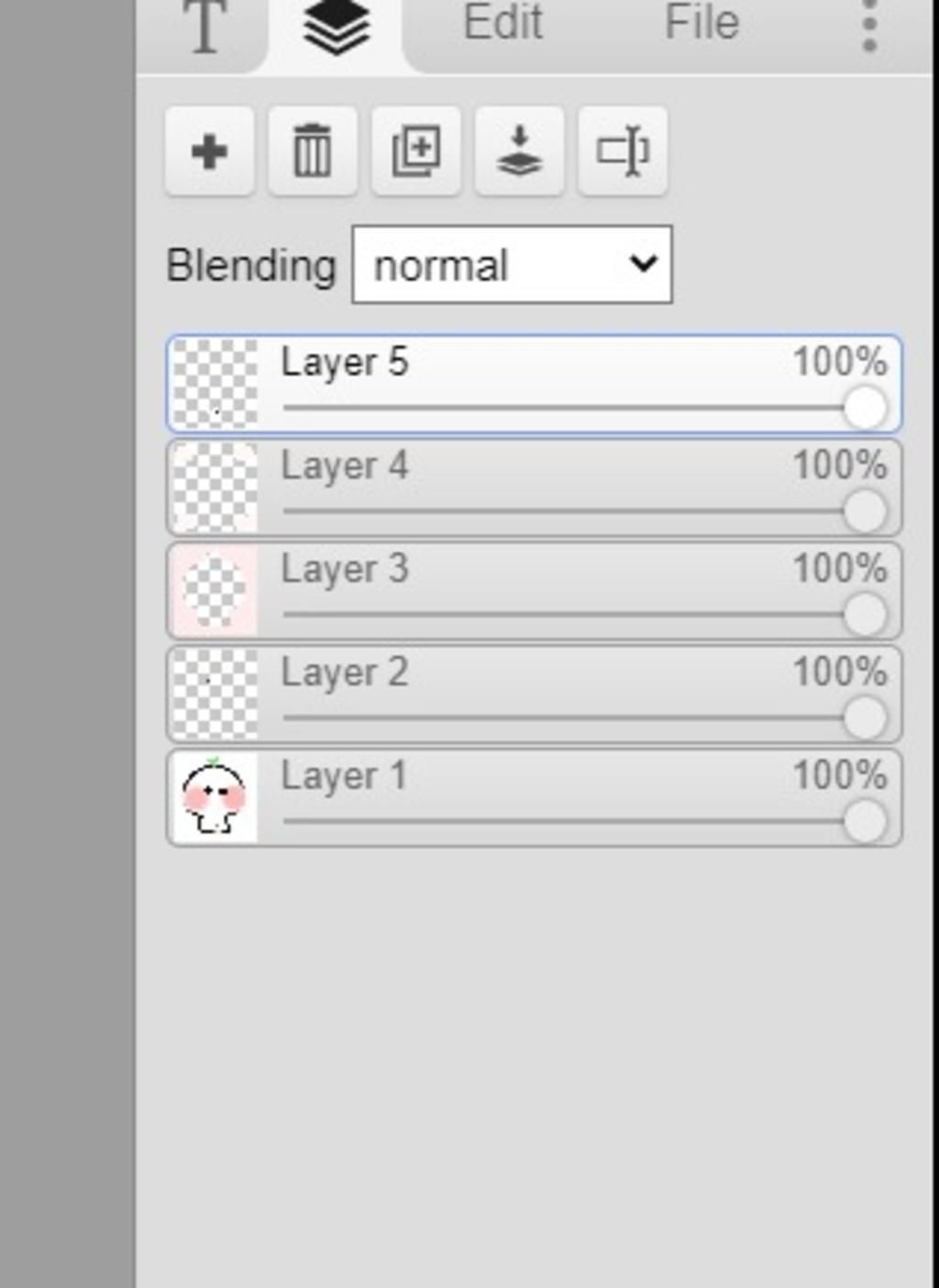The height and width of the screenshot is (1288, 939).
Task: Open the Edit tab
Action: (503, 23)
